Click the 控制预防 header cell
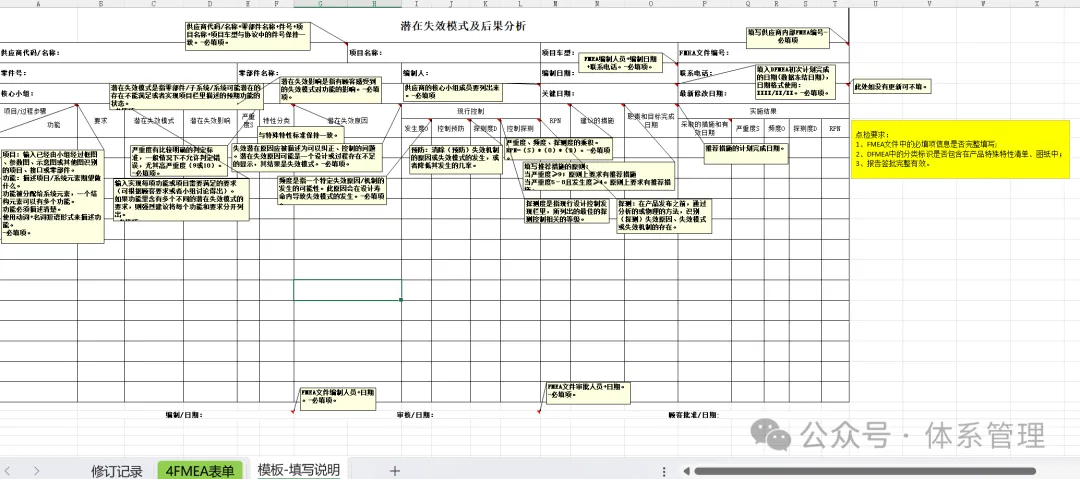1080x479 pixels. 451,128
